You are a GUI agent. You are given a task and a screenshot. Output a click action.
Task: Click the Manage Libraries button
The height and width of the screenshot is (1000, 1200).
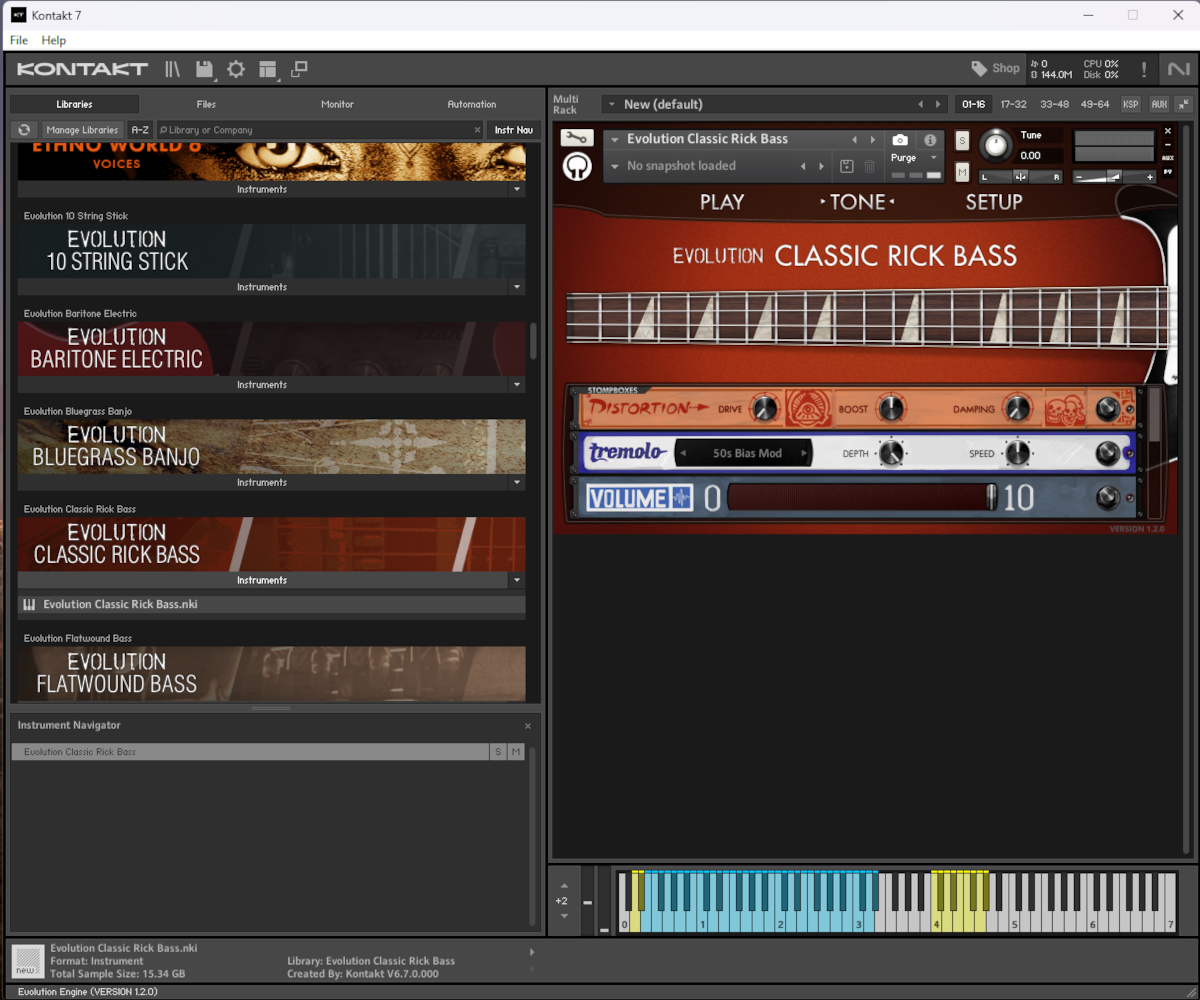tap(83, 130)
